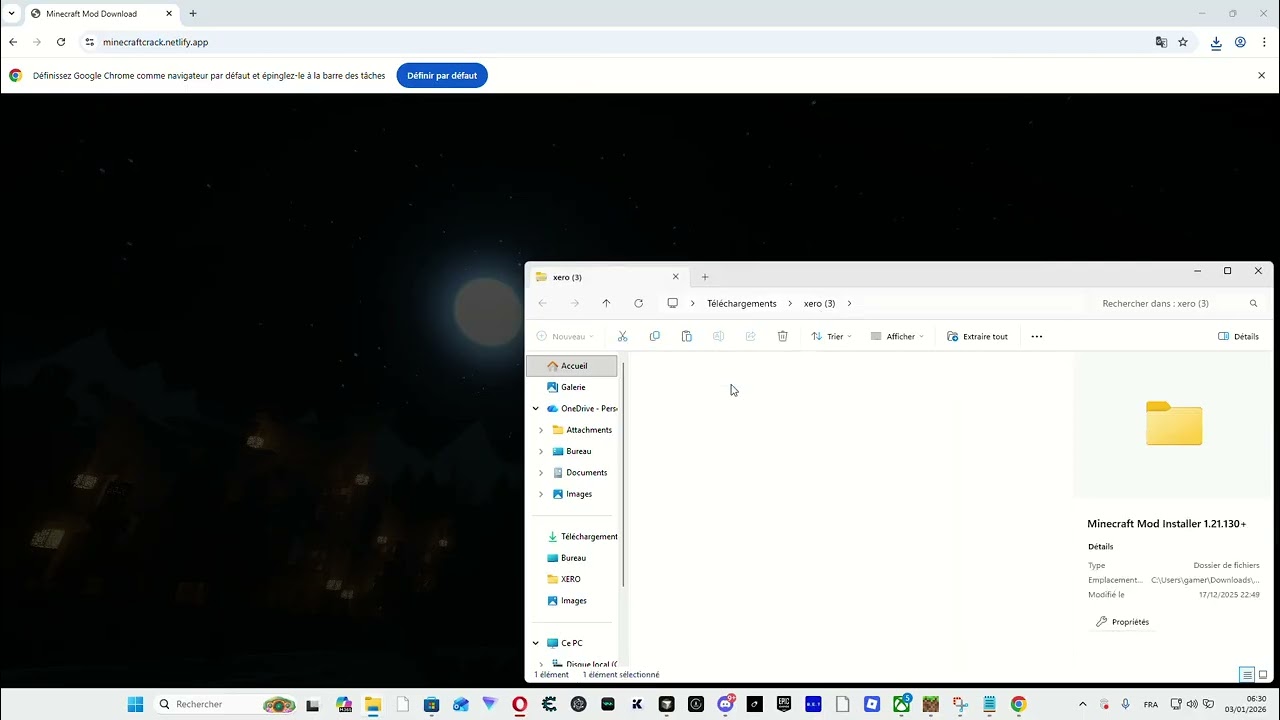Viewport: 1280px width, 720px height.
Task: Collapse the Ce PC tree node
Action: pyautogui.click(x=536, y=643)
